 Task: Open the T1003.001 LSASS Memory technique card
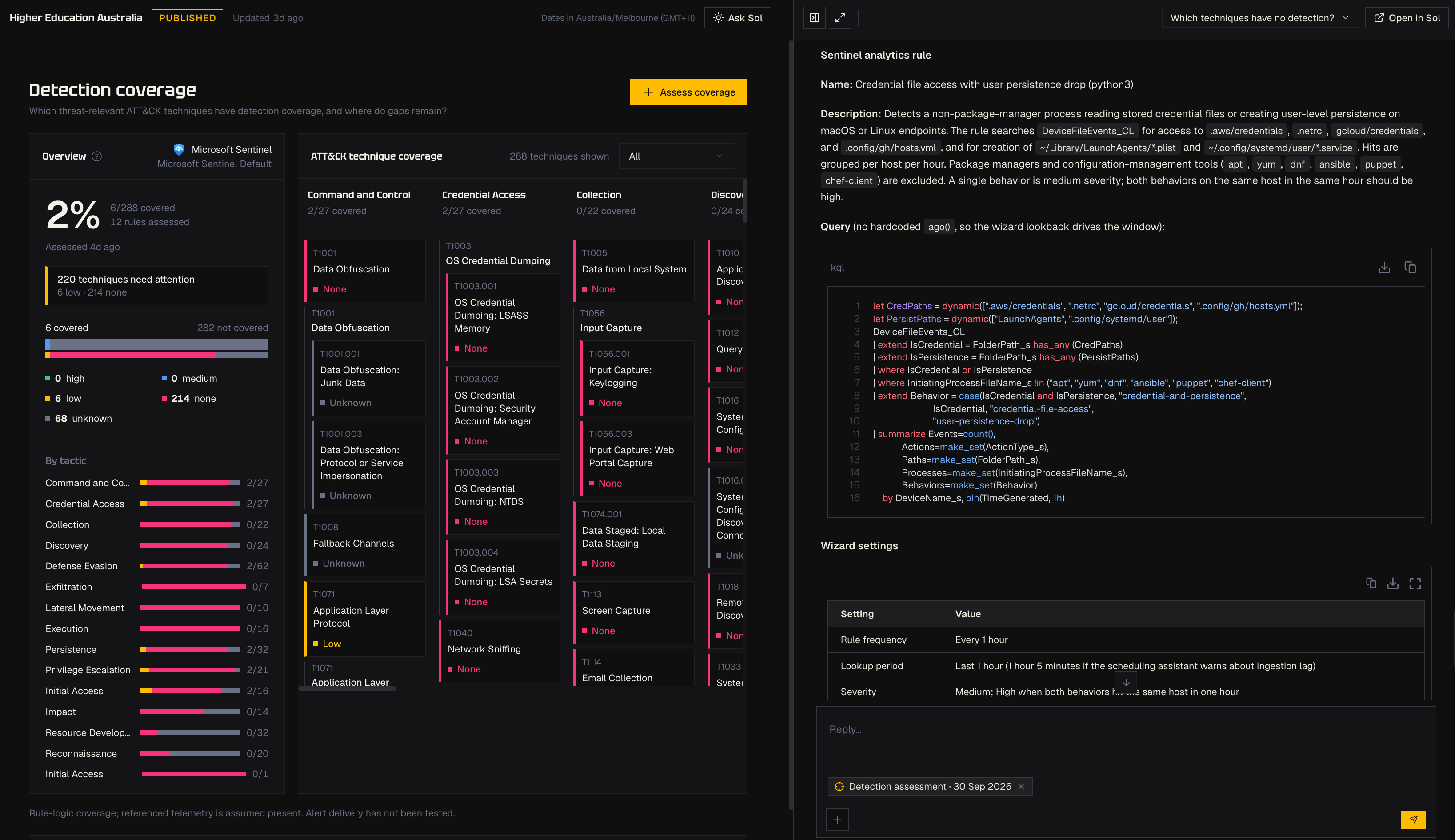click(x=503, y=317)
